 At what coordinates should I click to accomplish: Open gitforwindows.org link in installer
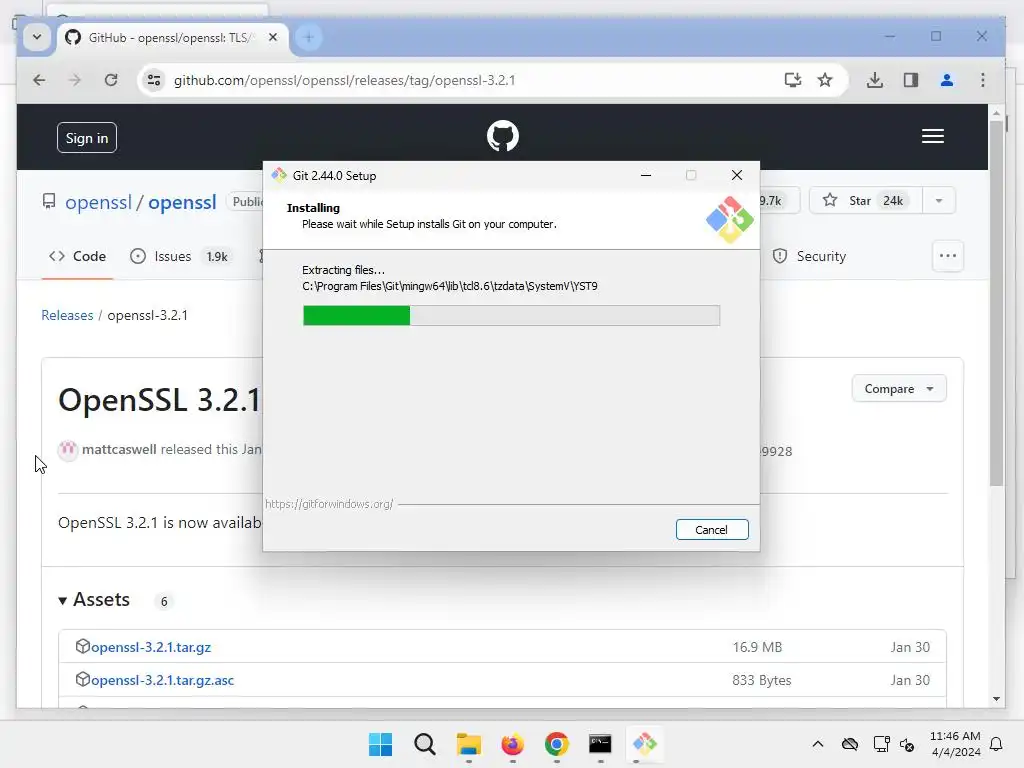pos(329,504)
